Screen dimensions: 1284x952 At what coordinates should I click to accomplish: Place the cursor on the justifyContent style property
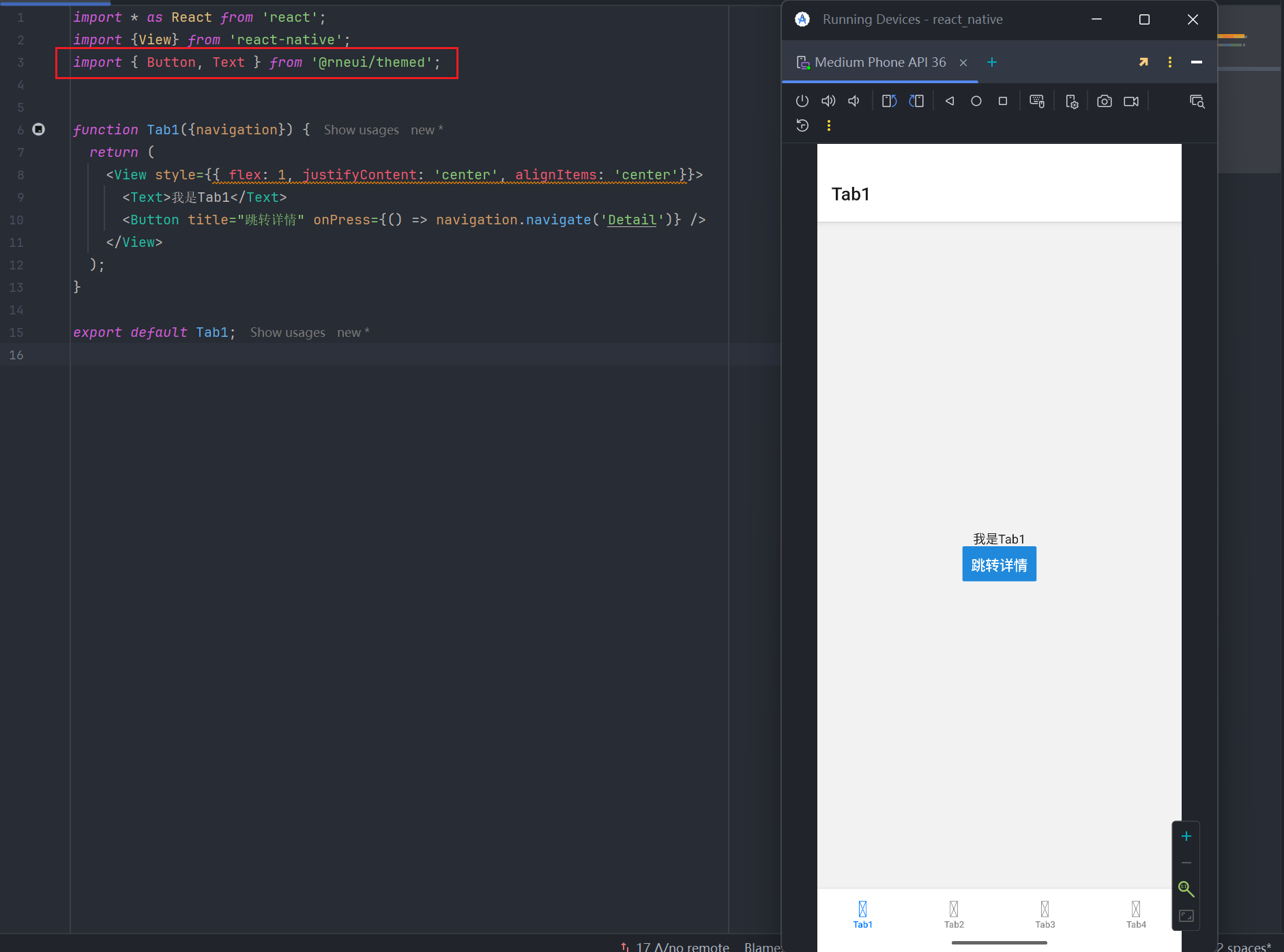[359, 175]
